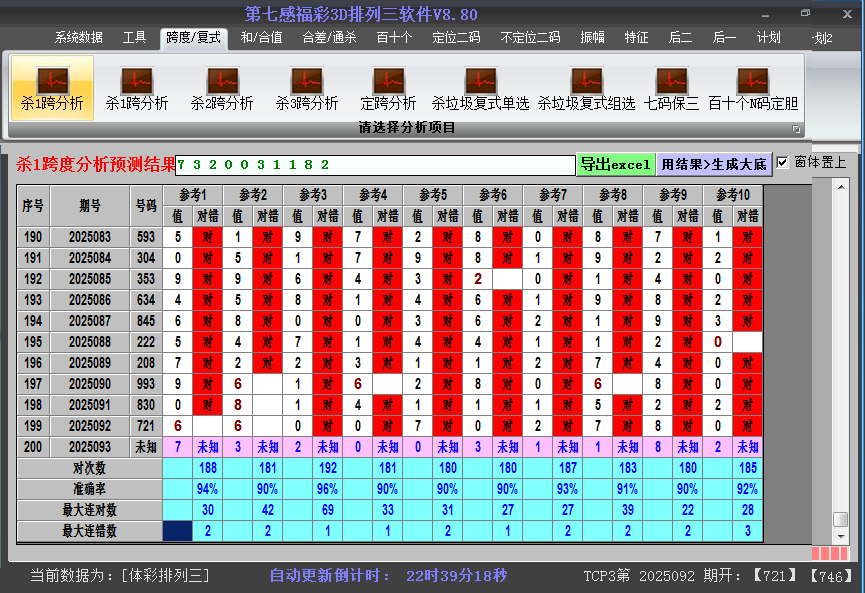This screenshot has height=593, width=865.
Task: Select the 参考5 column header
Action: [433, 195]
